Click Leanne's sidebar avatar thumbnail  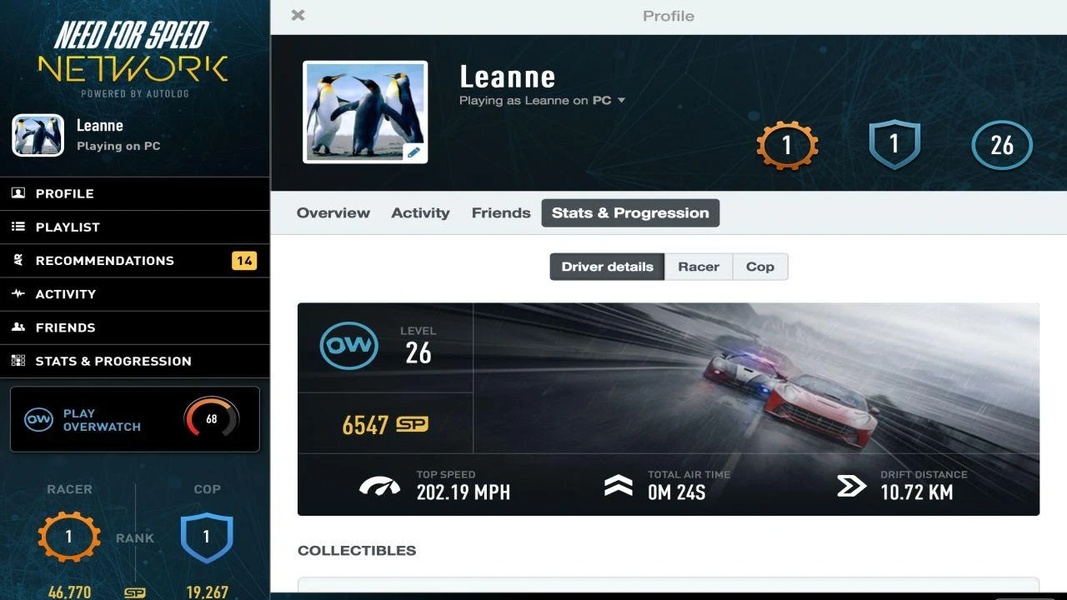point(38,135)
